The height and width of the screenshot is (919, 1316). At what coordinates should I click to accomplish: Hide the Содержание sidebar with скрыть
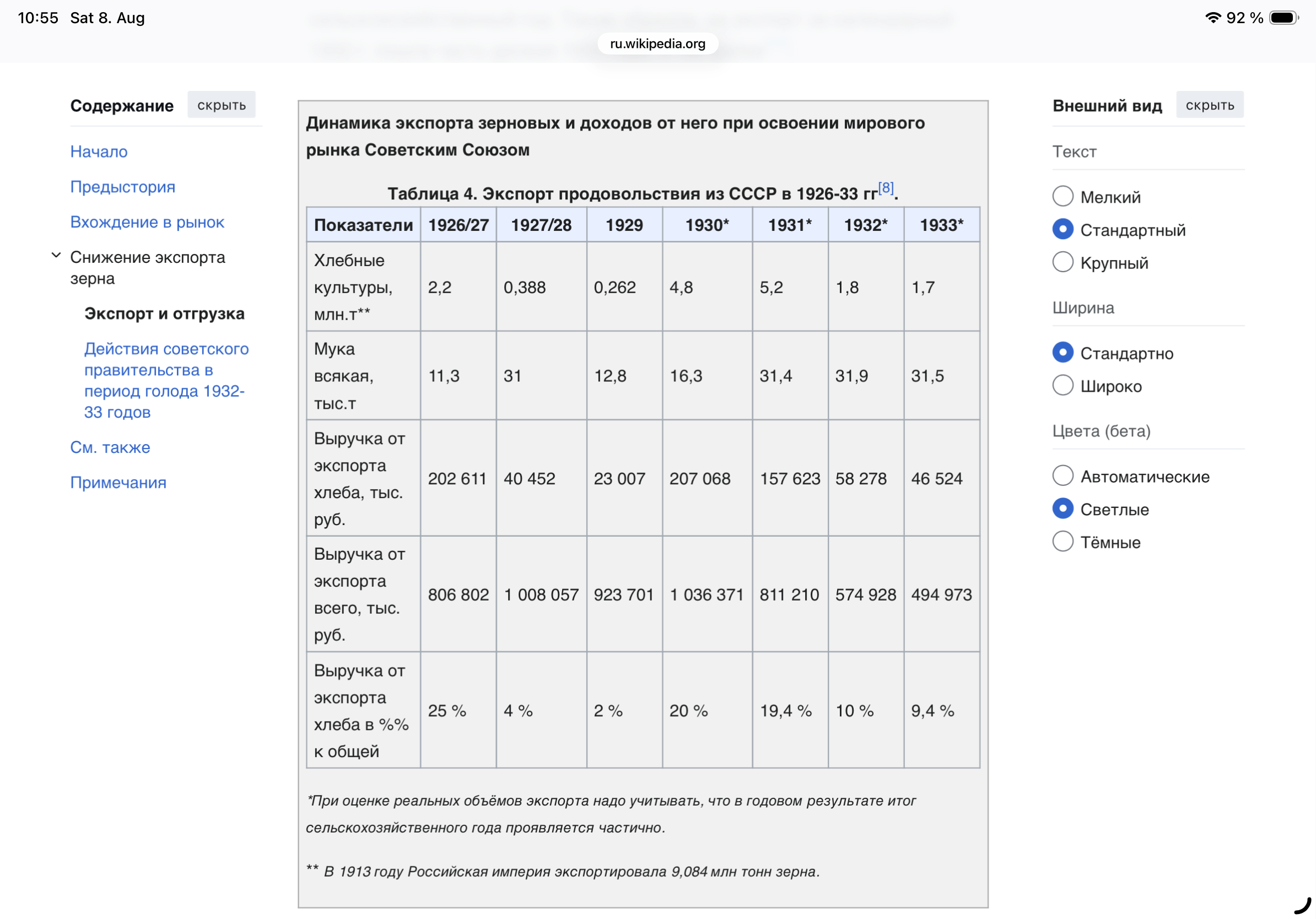(221, 105)
